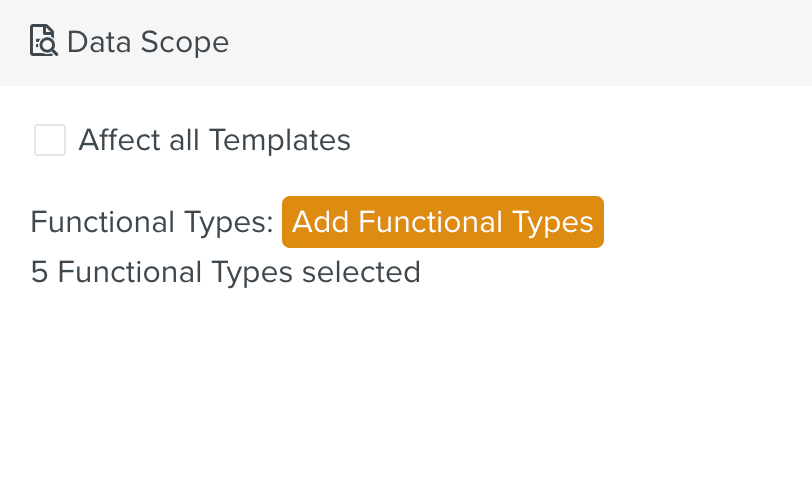Click the "Affect all Templates" label text

coord(214,140)
